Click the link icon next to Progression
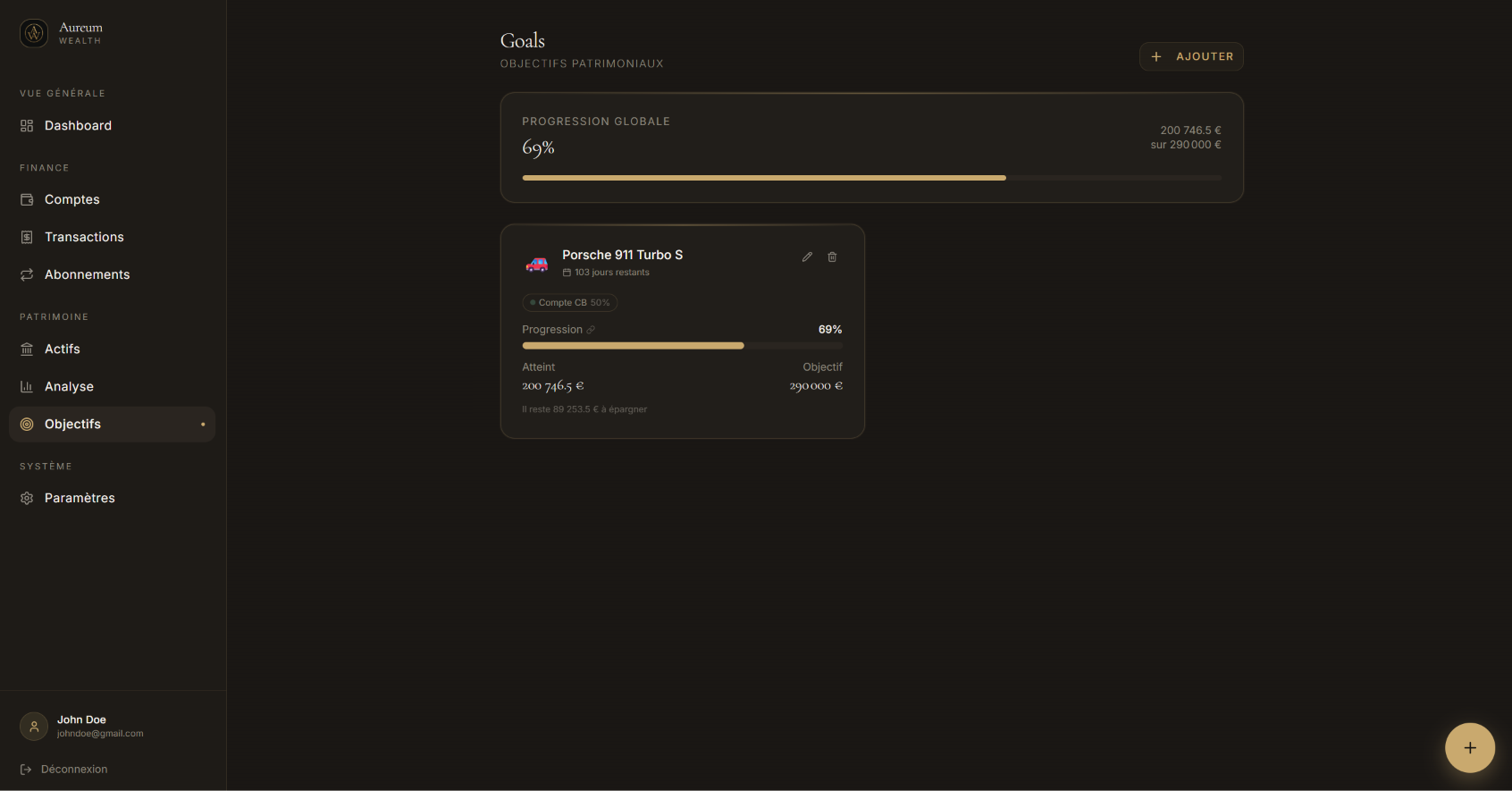Screen dimensions: 1512x791 591,330
